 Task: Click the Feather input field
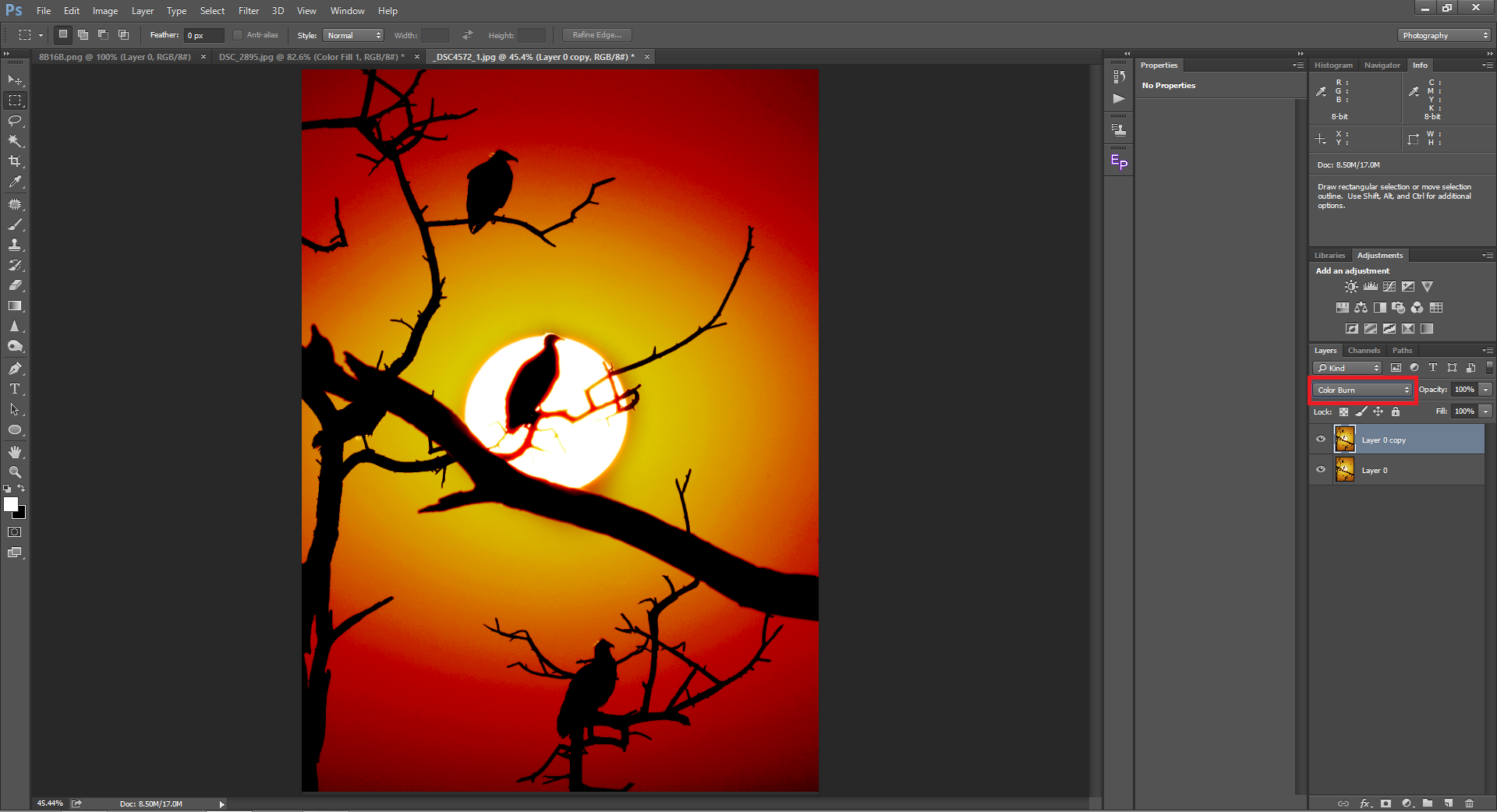[203, 35]
